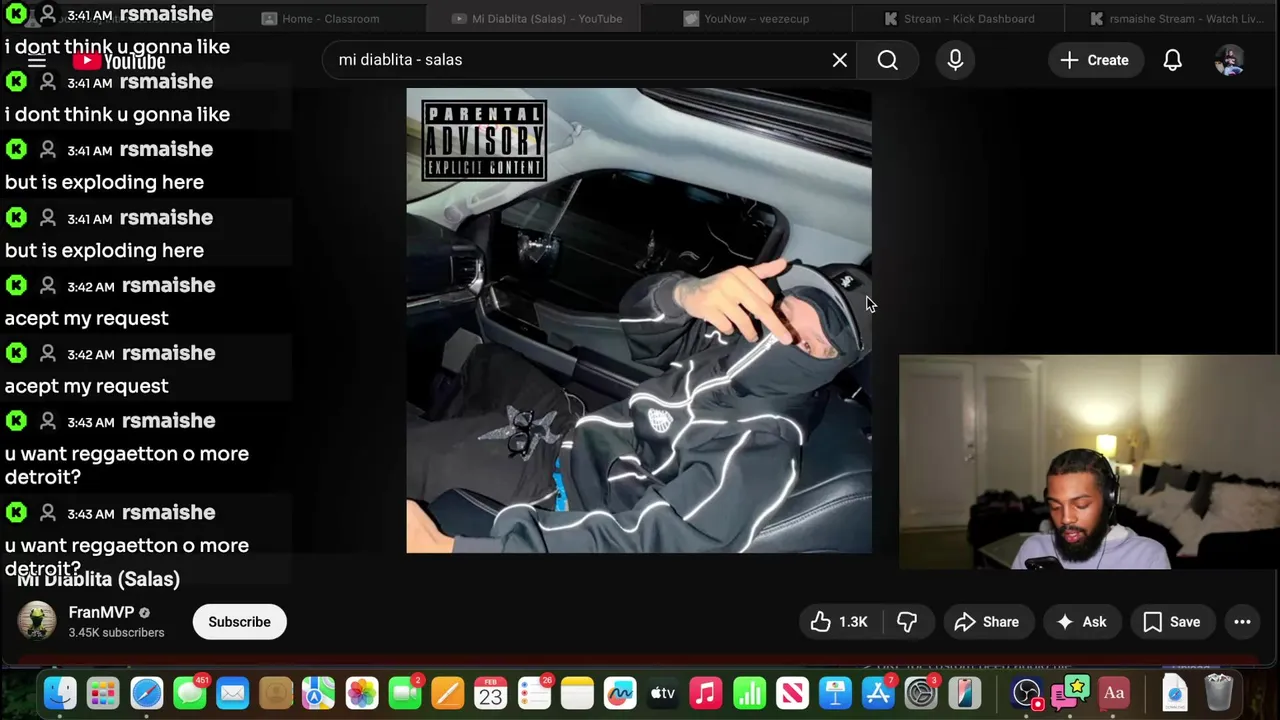This screenshot has width=1280, height=720.
Task: Open the Create menu
Action: coord(1095,60)
